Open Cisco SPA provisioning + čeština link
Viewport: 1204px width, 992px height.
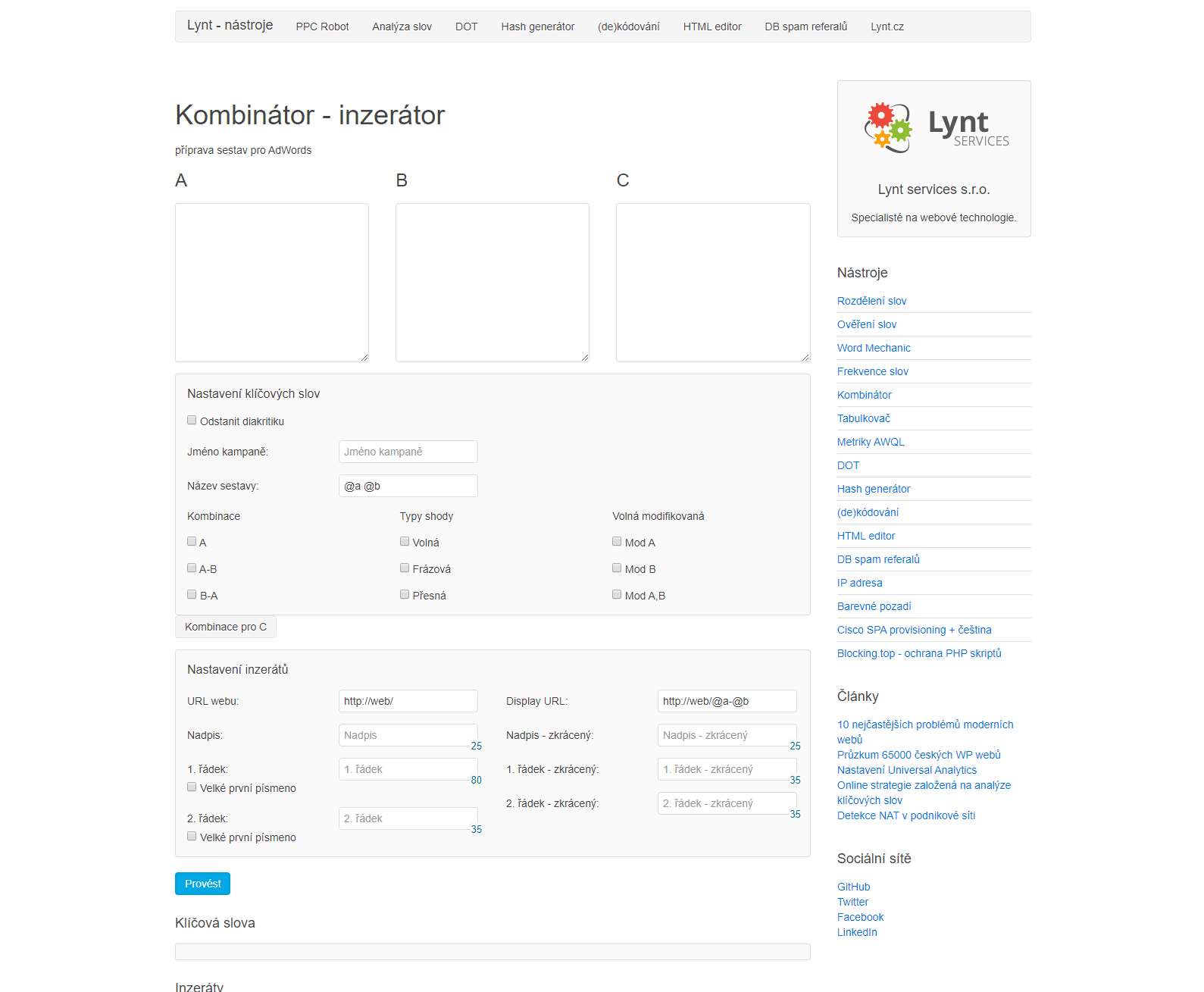point(914,630)
